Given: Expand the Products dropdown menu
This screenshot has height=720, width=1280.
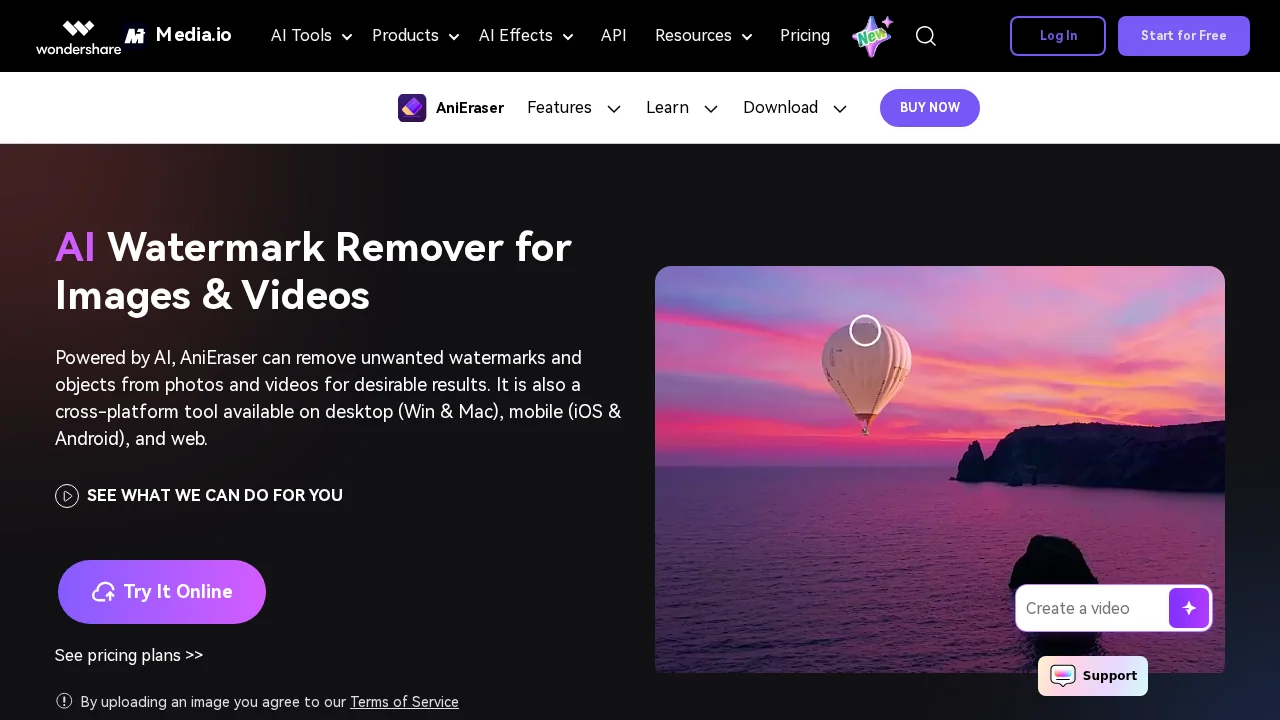Looking at the screenshot, I should 415,36.
